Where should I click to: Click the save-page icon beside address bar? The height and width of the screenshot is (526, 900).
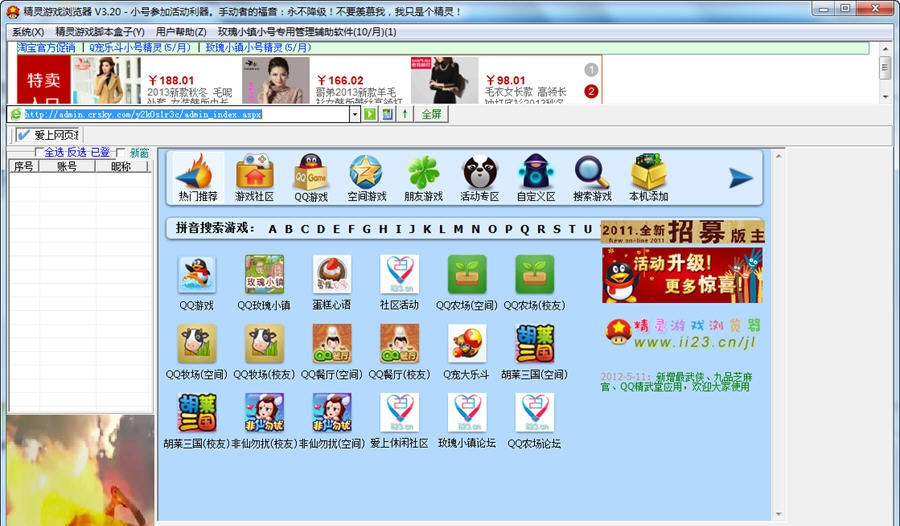(387, 114)
